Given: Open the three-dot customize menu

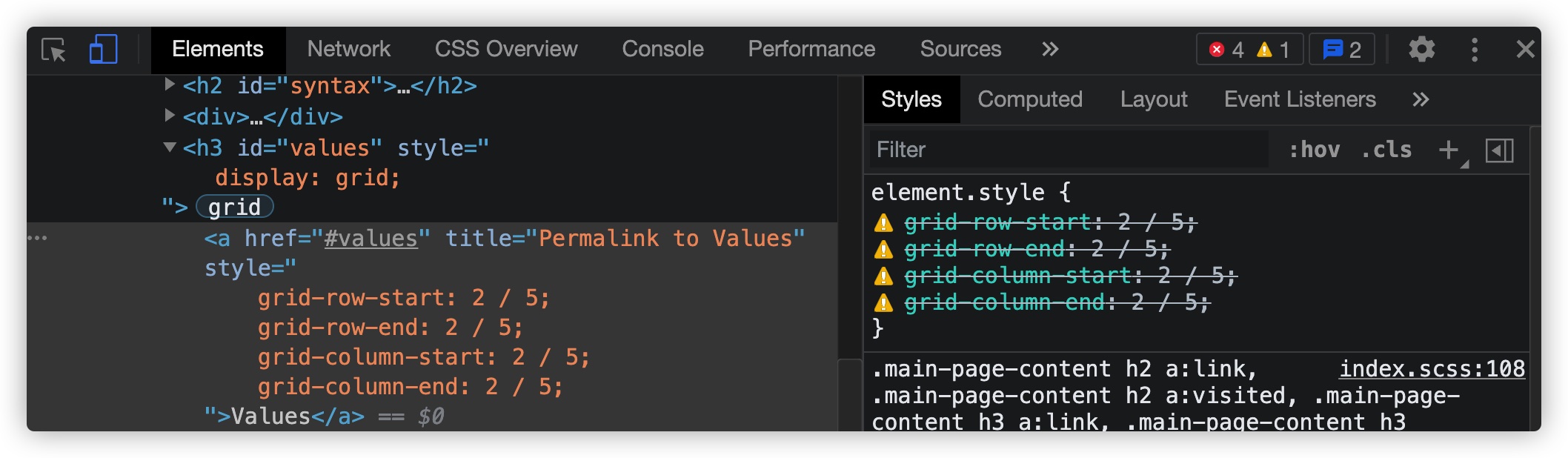Looking at the screenshot, I should [1475, 50].
